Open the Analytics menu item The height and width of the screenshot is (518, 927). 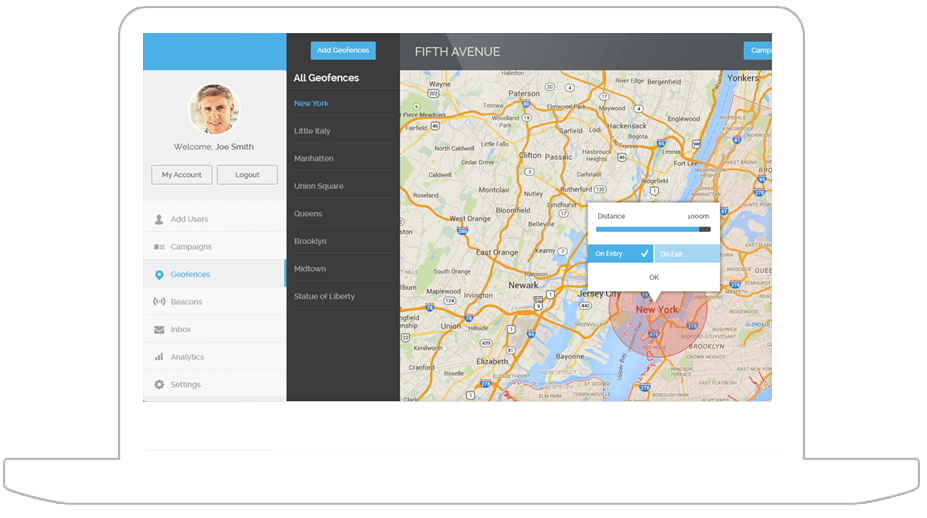click(215, 357)
